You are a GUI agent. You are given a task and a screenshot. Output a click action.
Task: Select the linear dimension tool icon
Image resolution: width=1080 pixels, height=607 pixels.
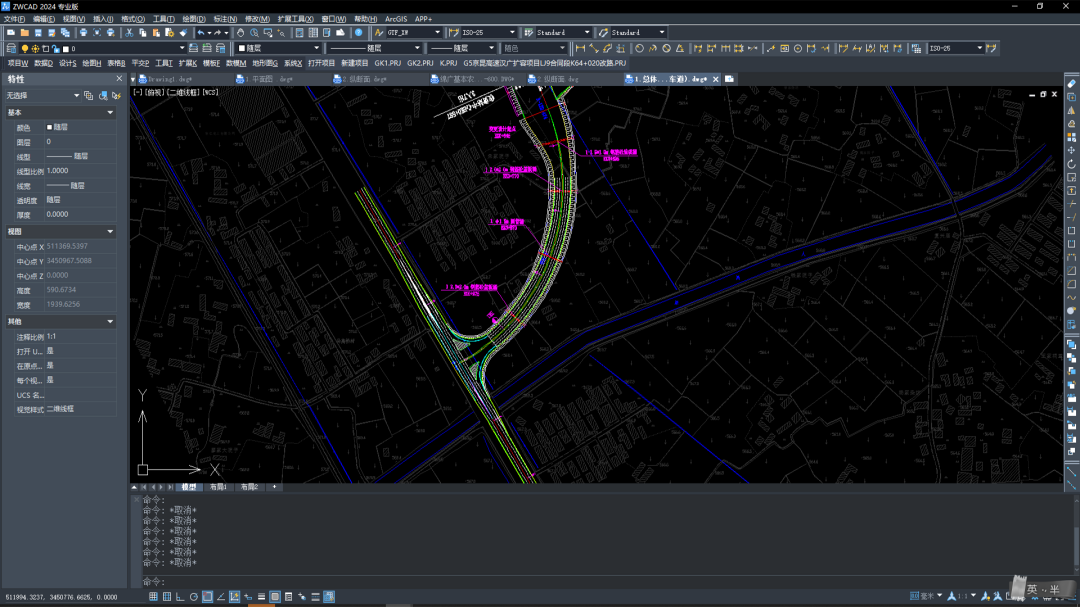(581, 48)
